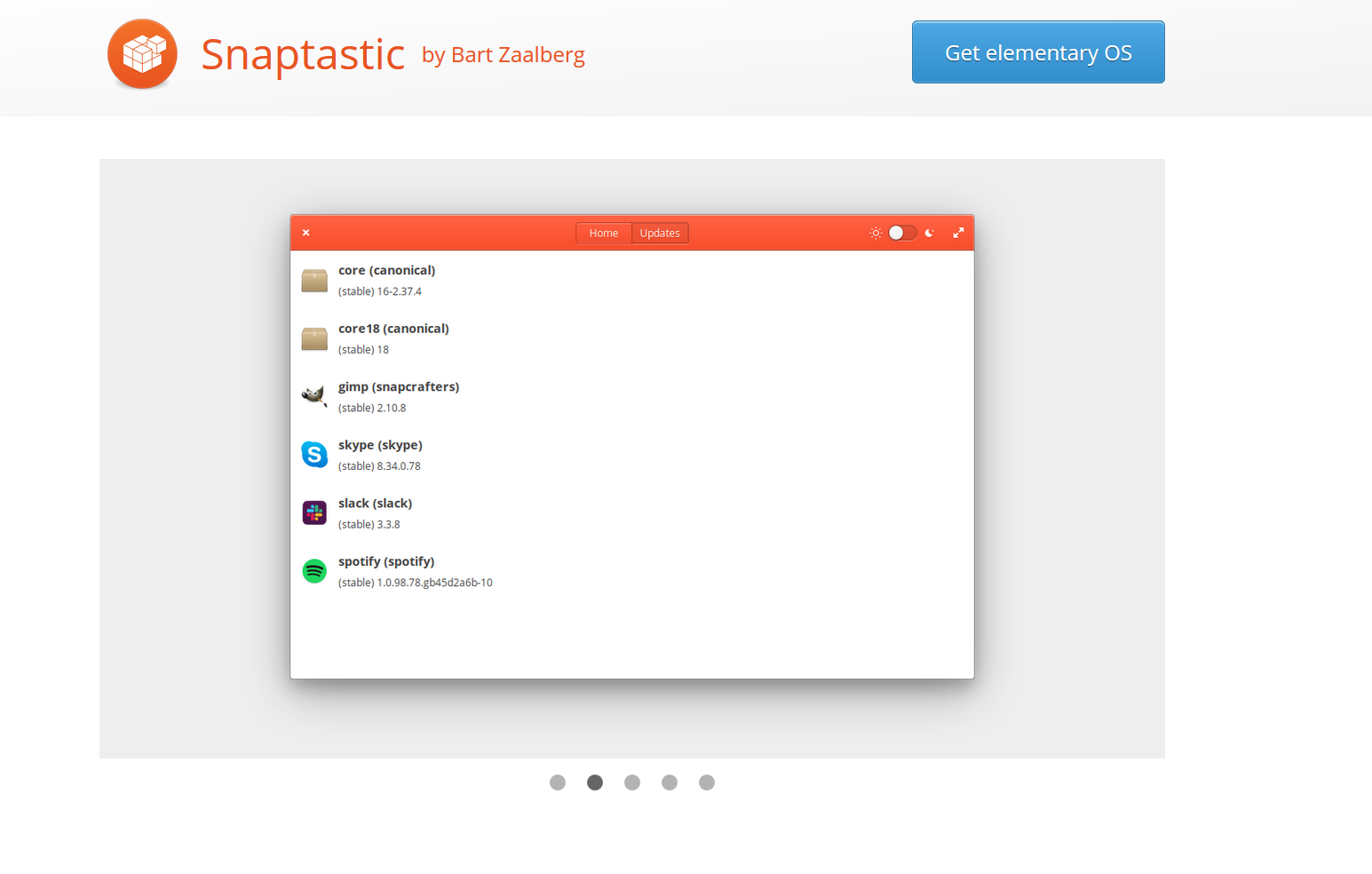Click version text (stable) 2.10.8
Viewport: 1372px width, 874px height.
(x=372, y=409)
